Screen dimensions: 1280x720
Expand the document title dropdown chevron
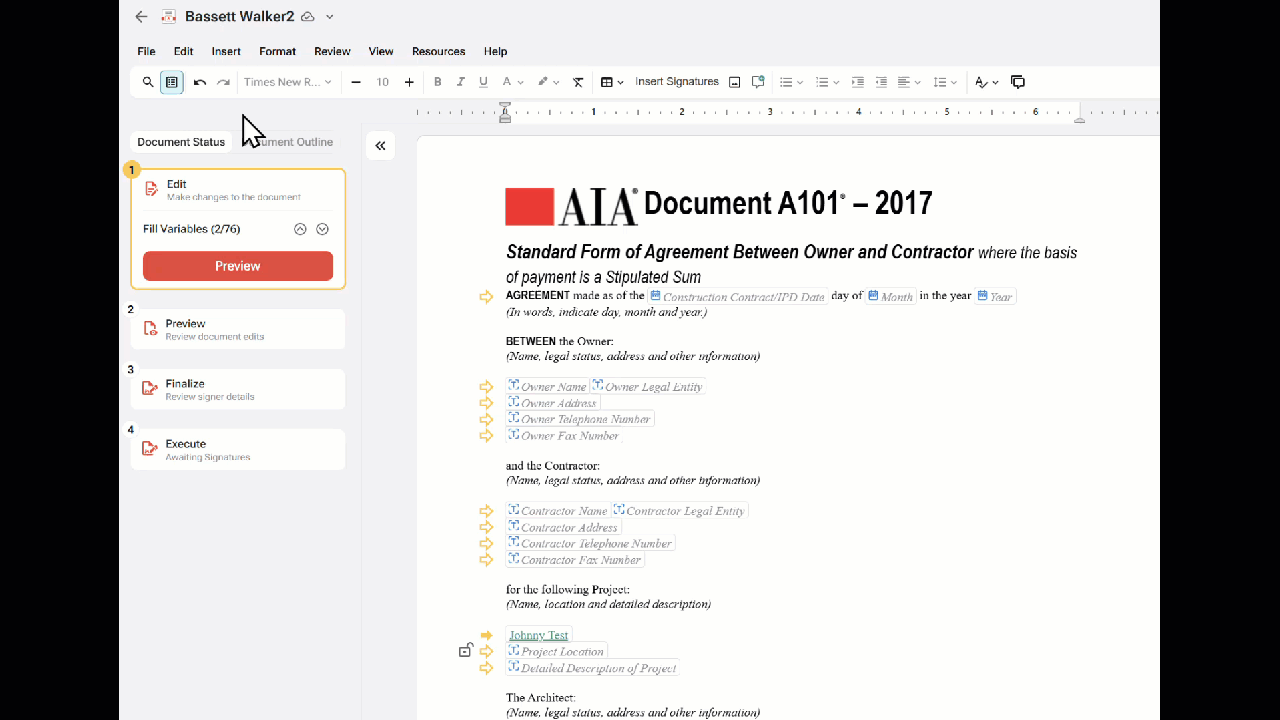(330, 17)
